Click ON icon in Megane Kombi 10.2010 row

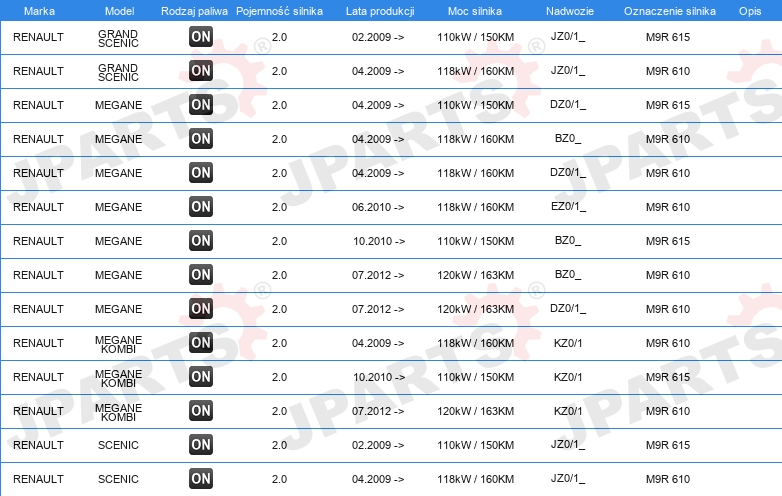[201, 376]
